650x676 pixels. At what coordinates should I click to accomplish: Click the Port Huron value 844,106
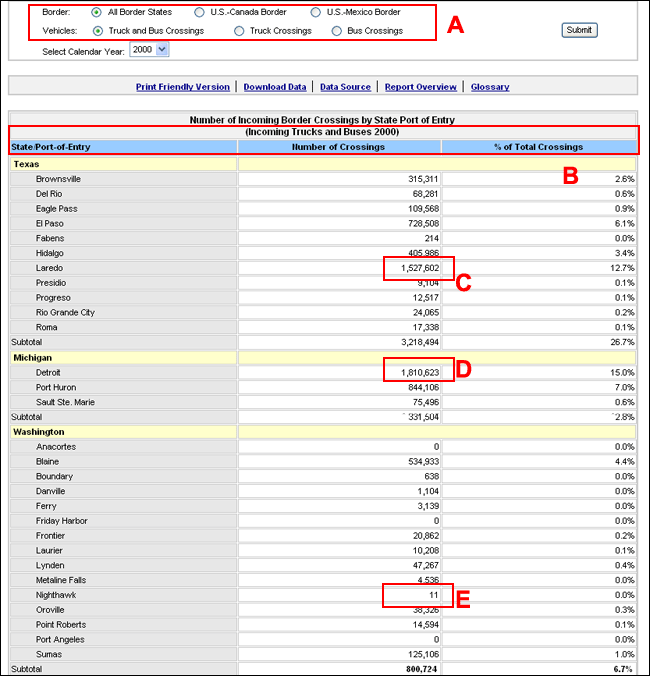coord(423,388)
